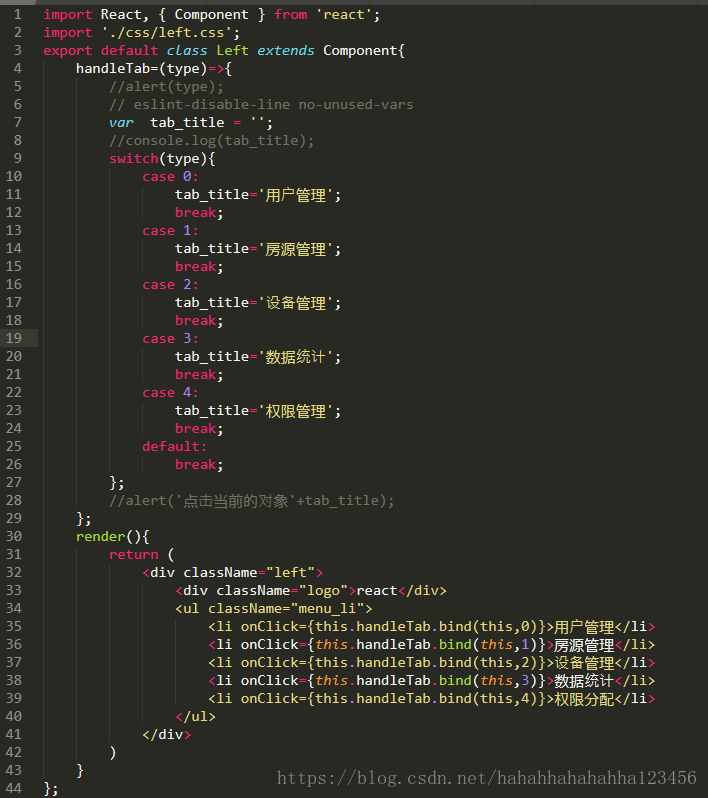Click the render method name
Viewport: 708px width, 798px height.
[x=100, y=536]
